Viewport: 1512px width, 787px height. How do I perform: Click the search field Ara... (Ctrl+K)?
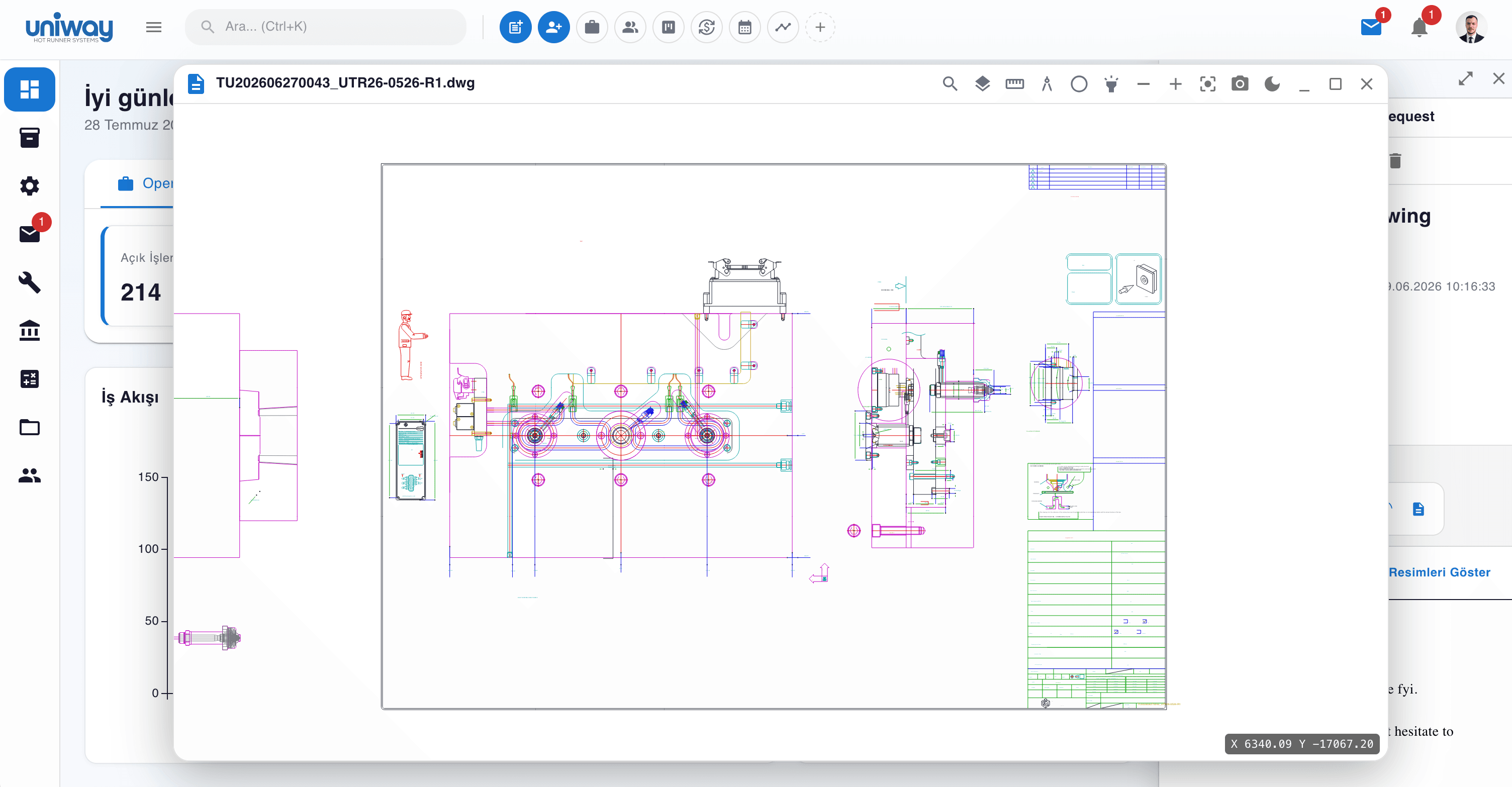point(326,27)
